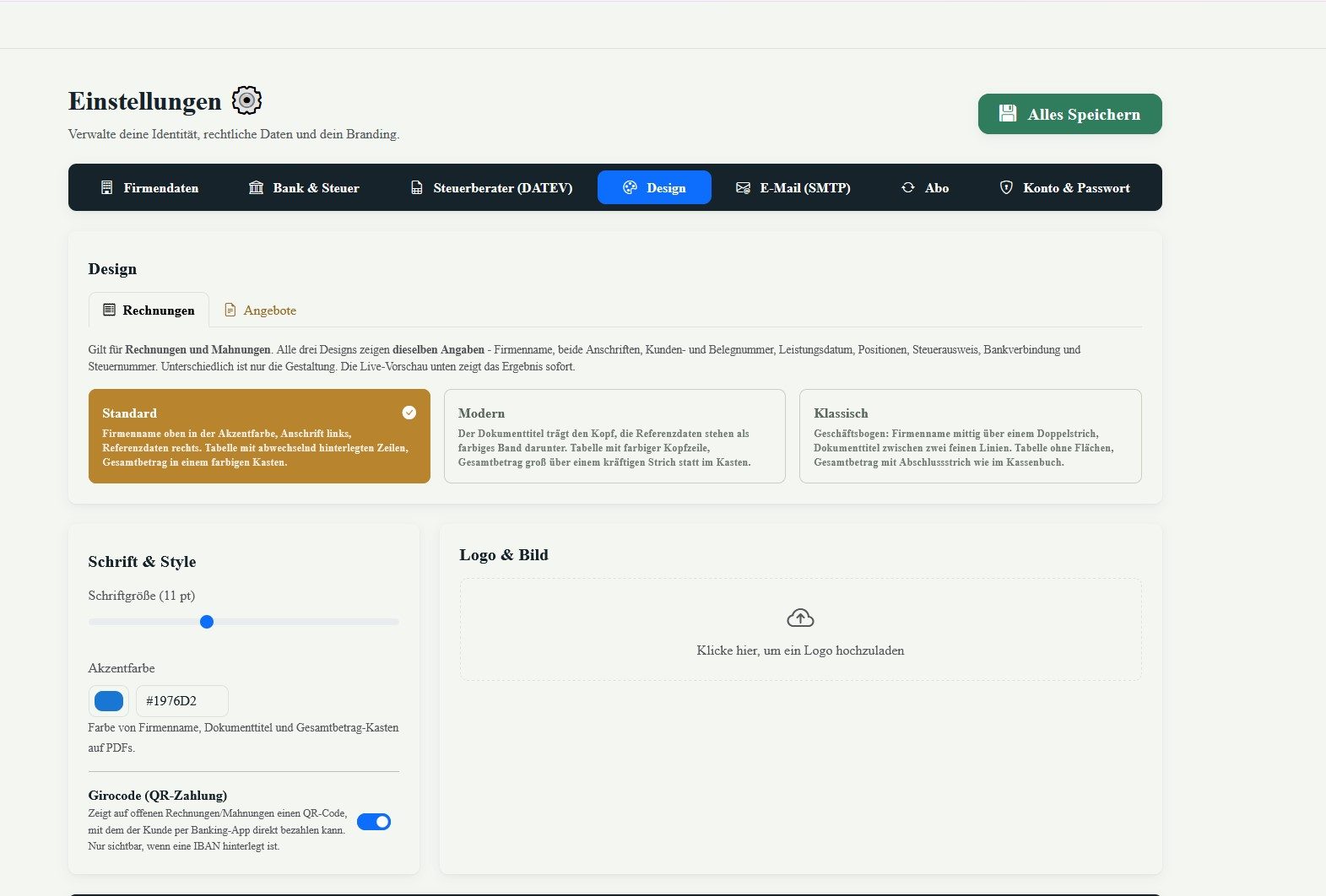Click the cloud upload icon
The height and width of the screenshot is (896, 1326).
[x=800, y=618]
